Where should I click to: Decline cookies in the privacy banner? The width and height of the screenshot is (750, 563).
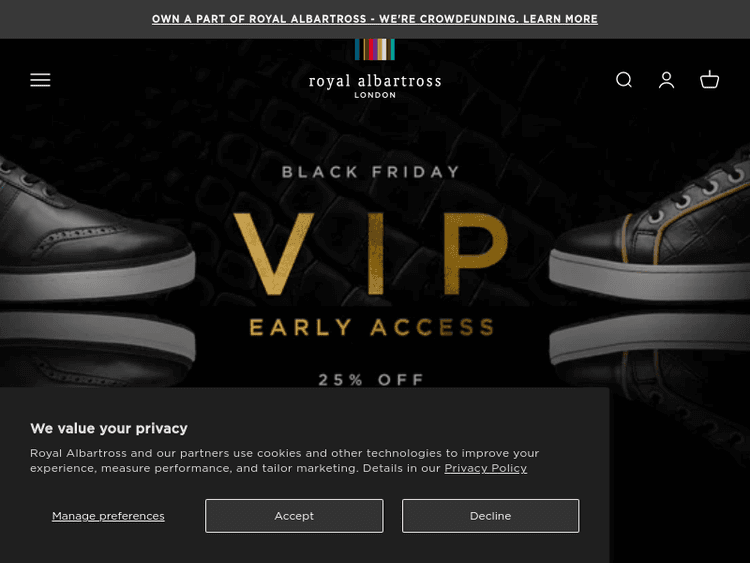click(x=490, y=516)
